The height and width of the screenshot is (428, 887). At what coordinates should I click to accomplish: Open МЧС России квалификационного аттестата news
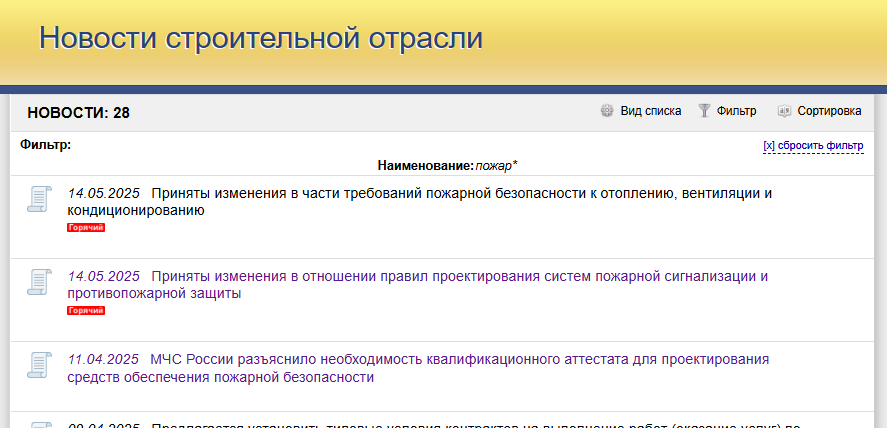418,368
